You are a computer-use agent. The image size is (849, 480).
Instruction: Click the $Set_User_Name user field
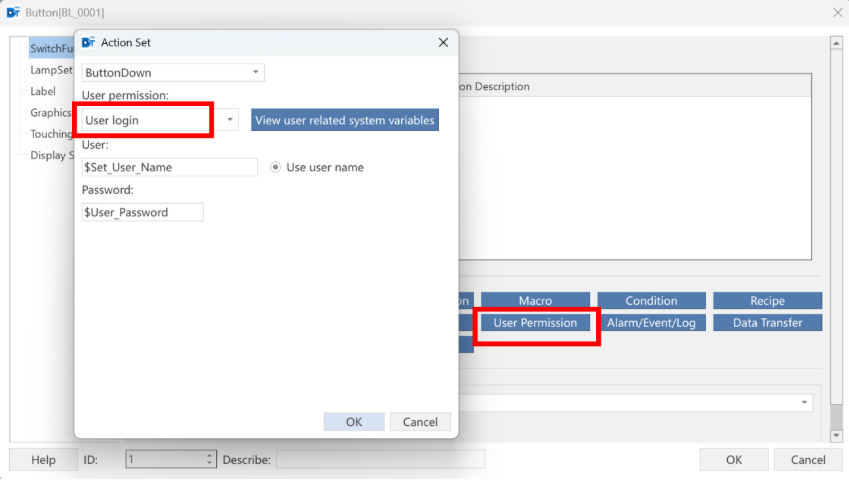pyautogui.click(x=169, y=167)
